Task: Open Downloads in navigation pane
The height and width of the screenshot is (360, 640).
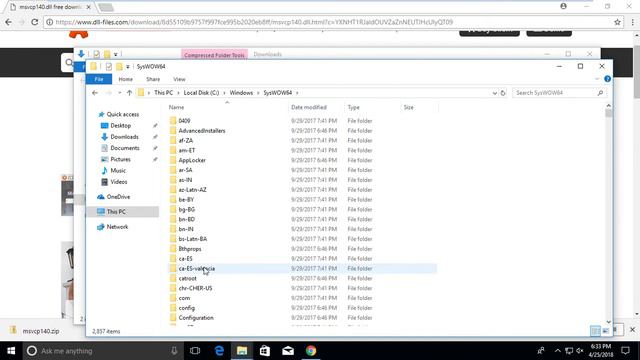Action: click(124, 137)
